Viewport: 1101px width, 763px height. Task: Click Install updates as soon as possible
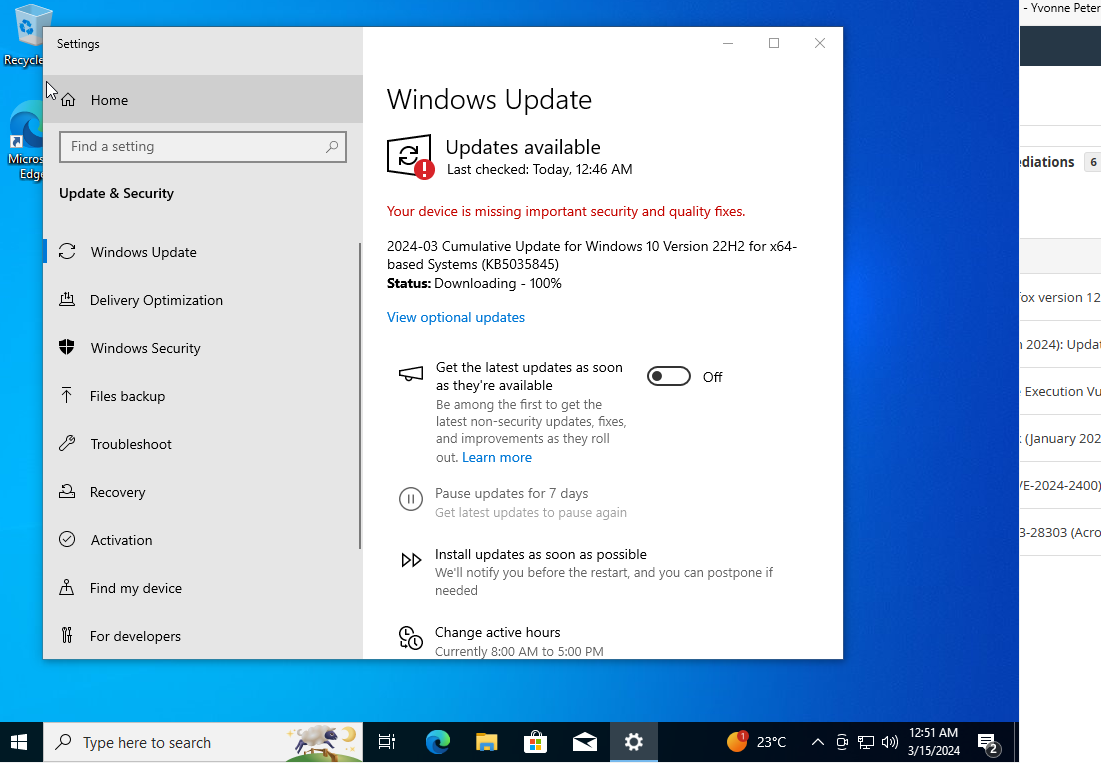click(541, 555)
